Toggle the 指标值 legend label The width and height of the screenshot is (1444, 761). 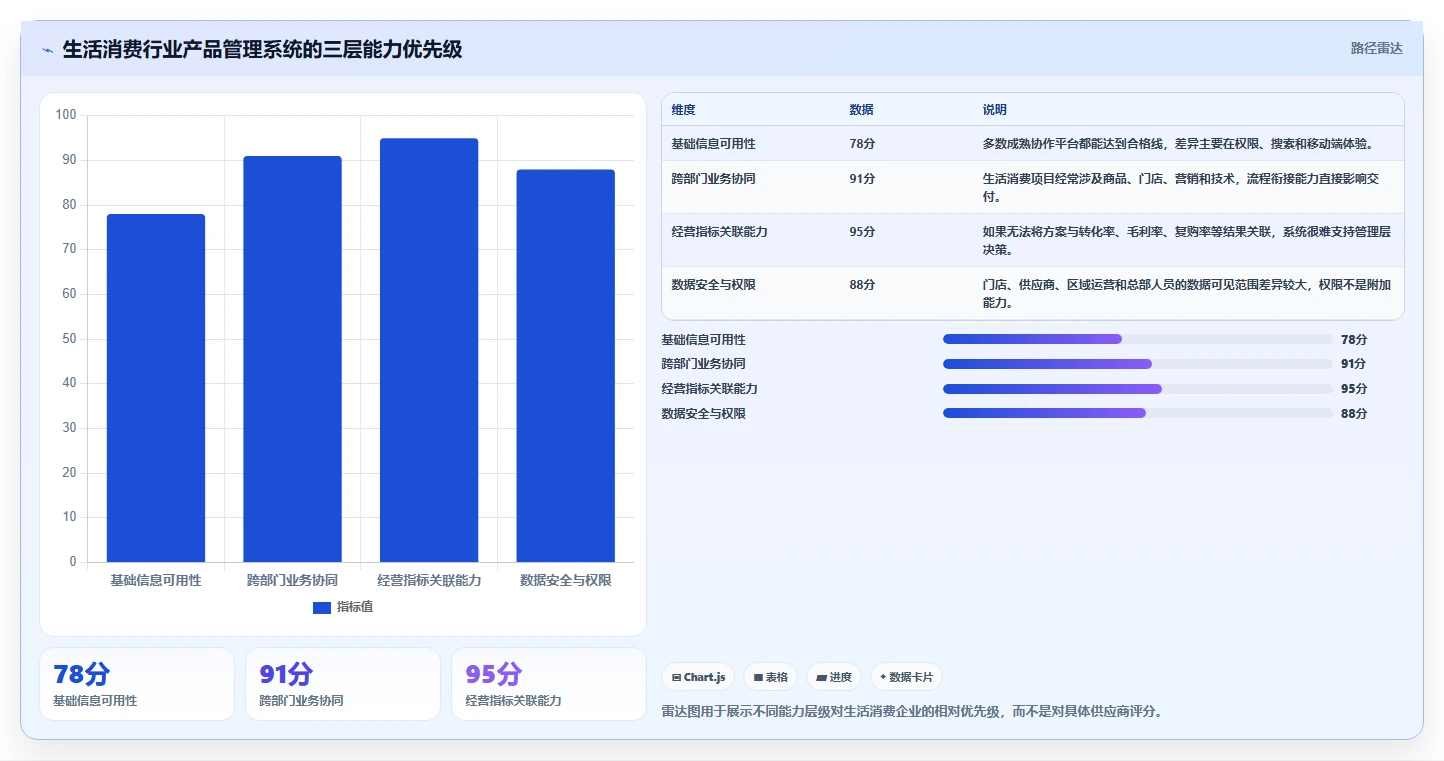pos(355,607)
